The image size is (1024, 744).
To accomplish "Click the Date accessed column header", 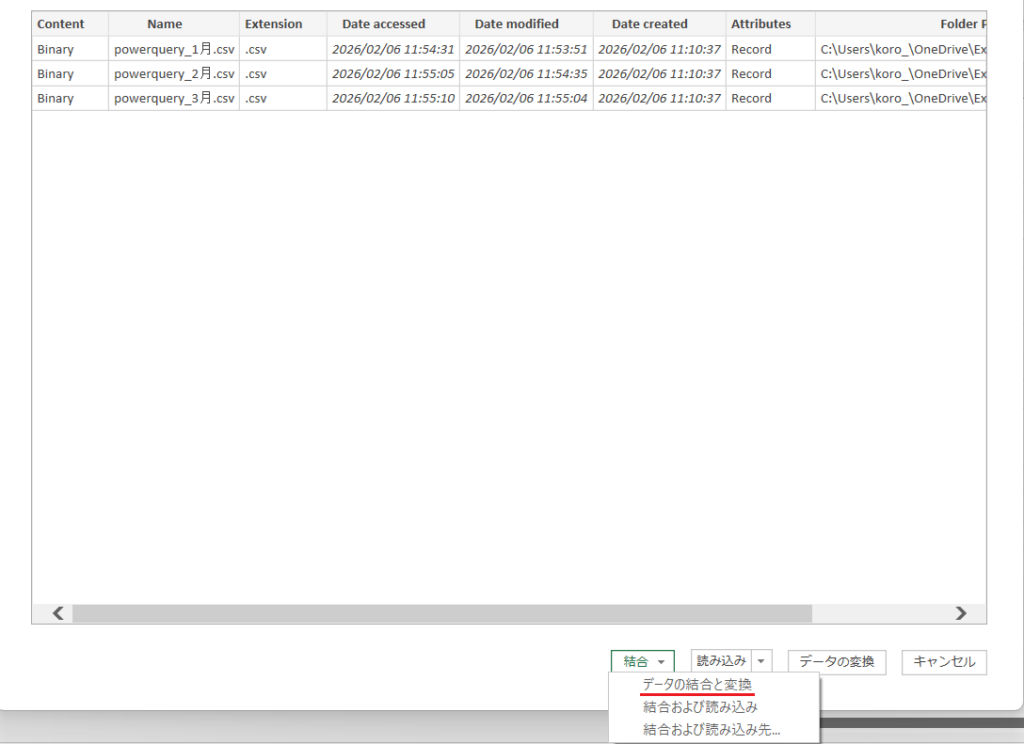I will (x=384, y=23).
